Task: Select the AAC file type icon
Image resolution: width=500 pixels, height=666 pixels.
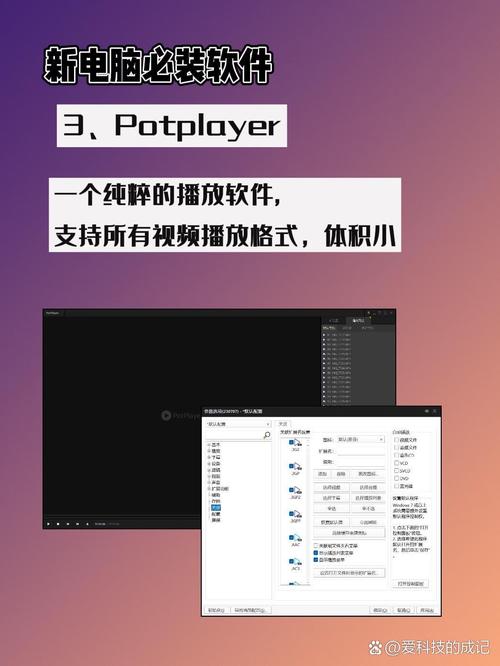Action: pos(295,539)
